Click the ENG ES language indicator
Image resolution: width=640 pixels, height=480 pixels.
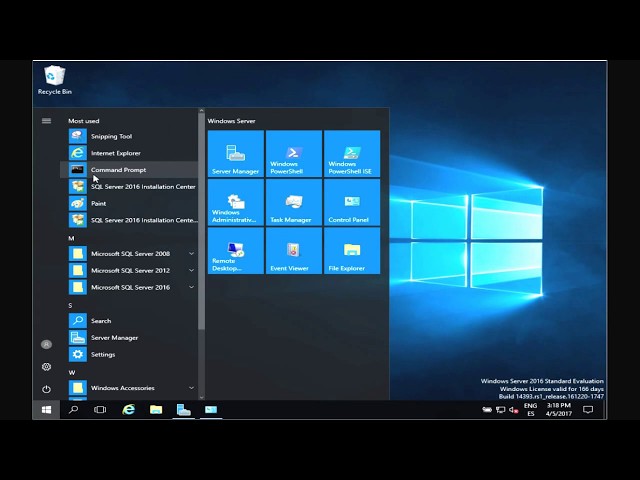pyautogui.click(x=531, y=409)
